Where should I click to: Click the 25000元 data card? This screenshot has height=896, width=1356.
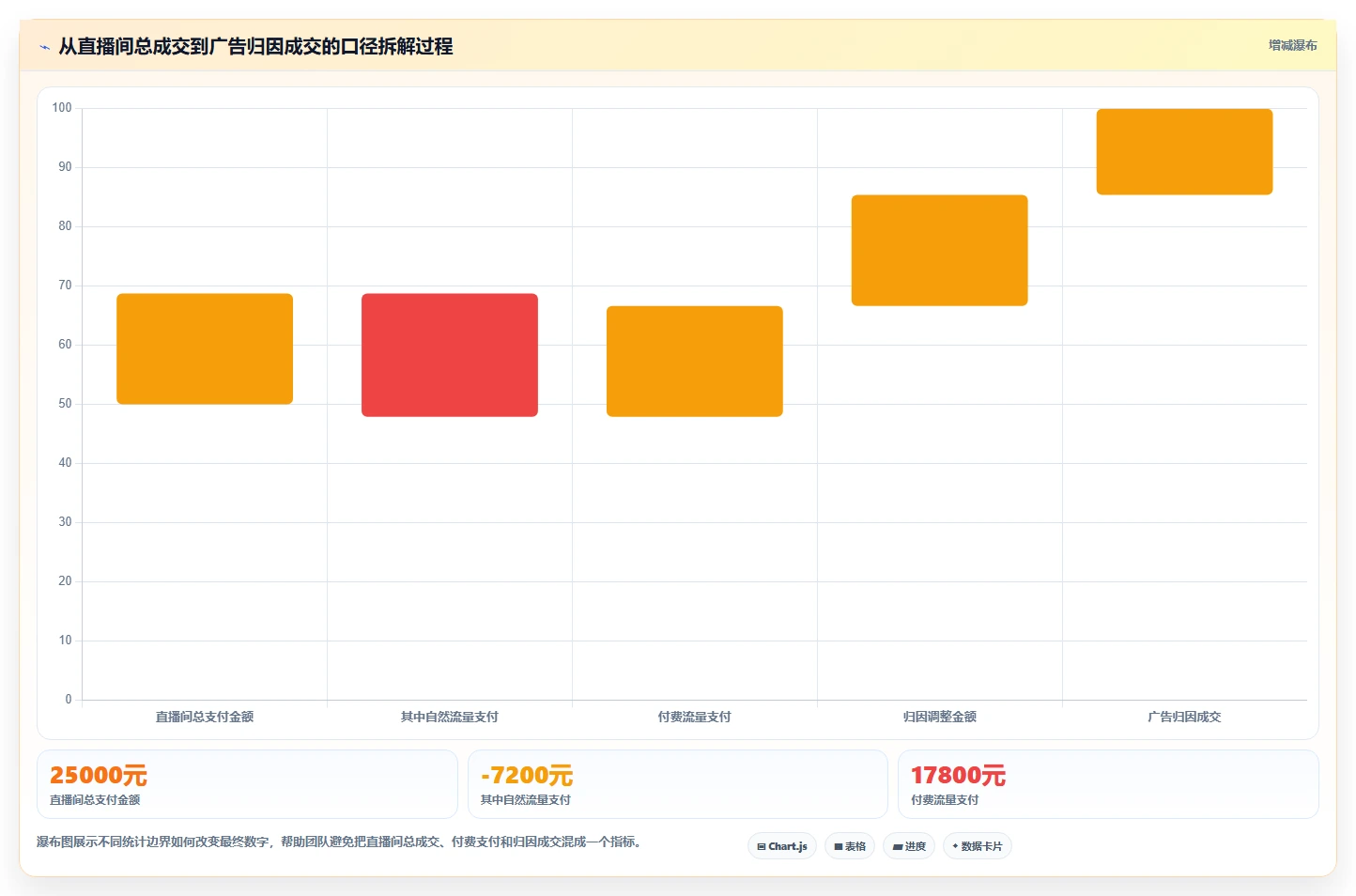247,784
